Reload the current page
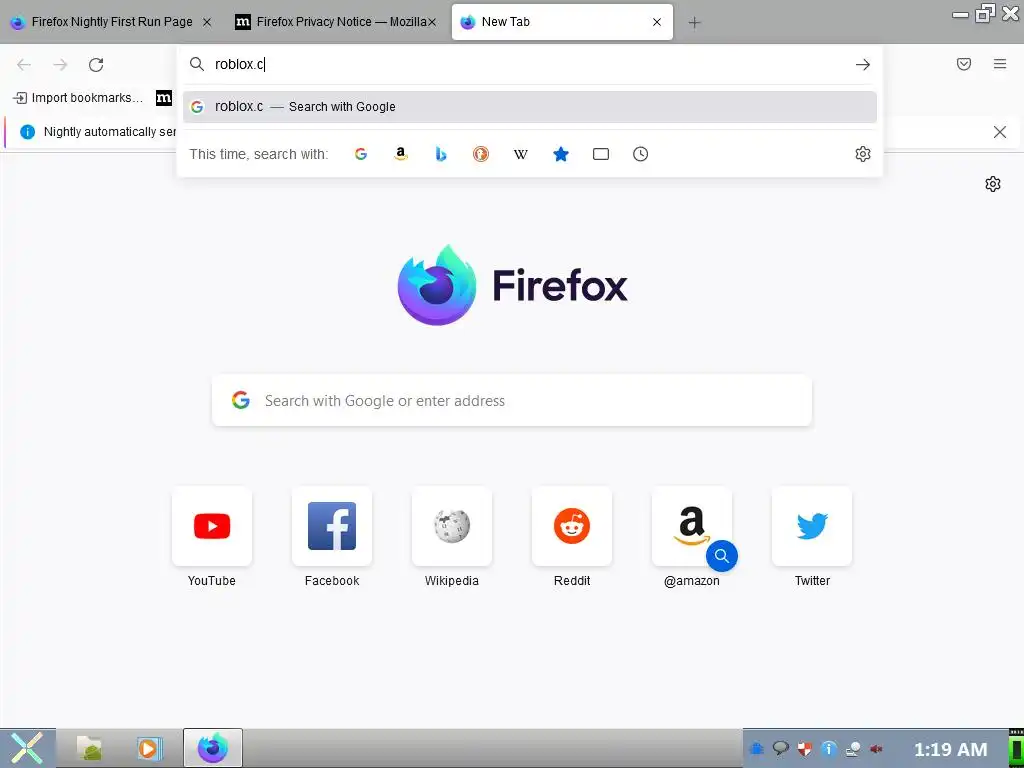Viewport: 1024px width, 768px height. pyautogui.click(x=96, y=64)
